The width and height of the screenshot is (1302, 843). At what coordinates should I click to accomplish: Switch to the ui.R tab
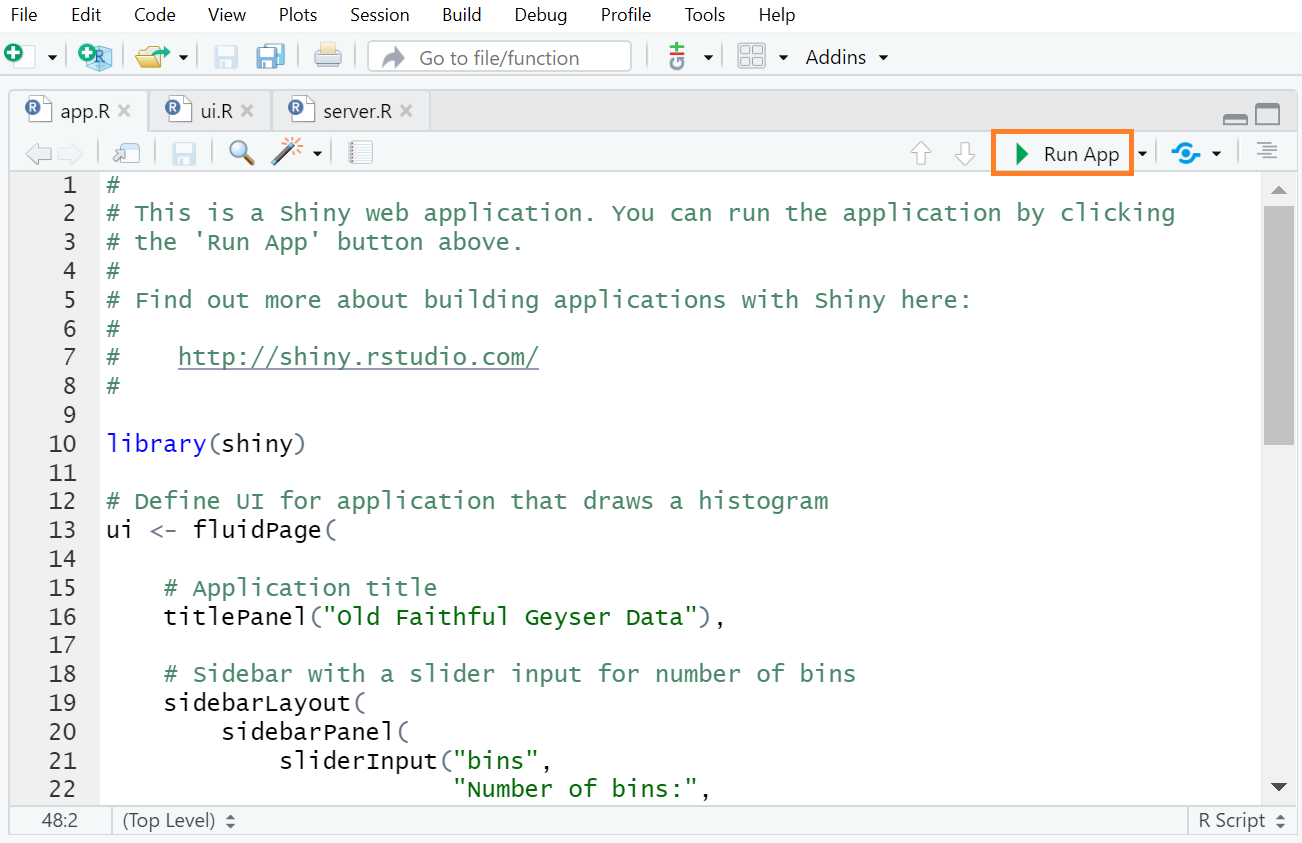[x=208, y=111]
